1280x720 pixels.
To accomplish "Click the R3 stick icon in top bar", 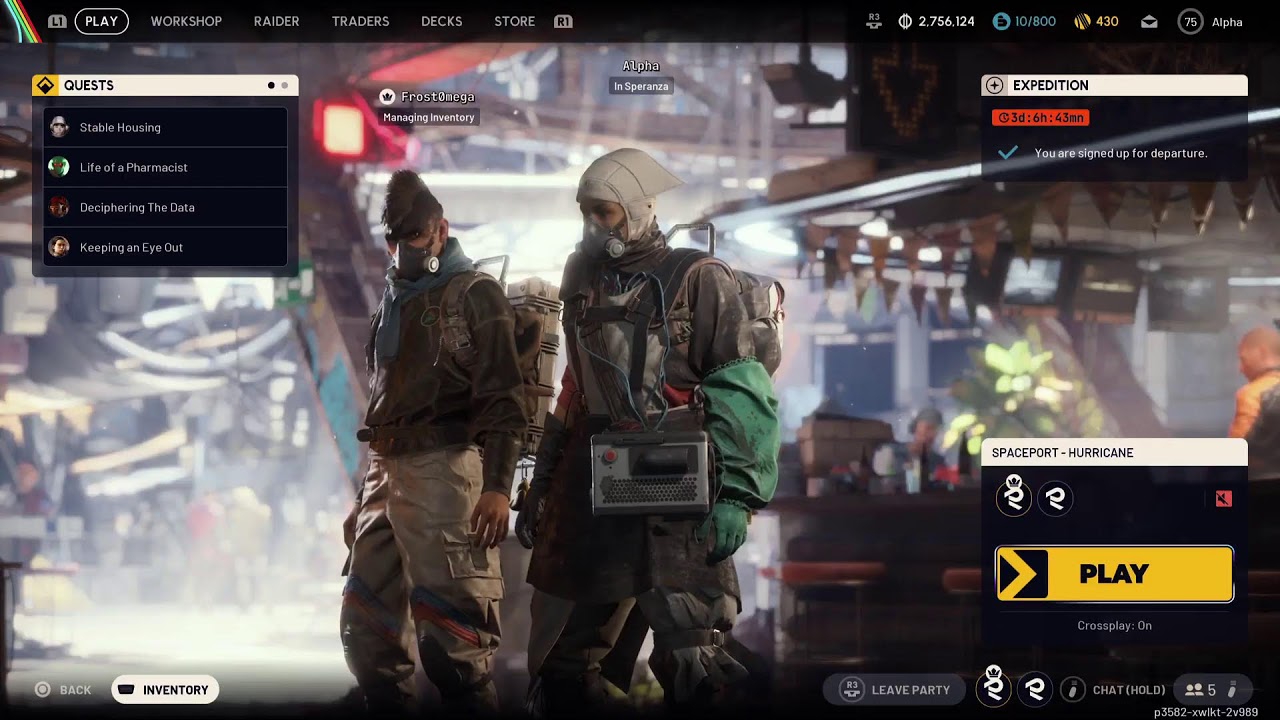I will 874,20.
